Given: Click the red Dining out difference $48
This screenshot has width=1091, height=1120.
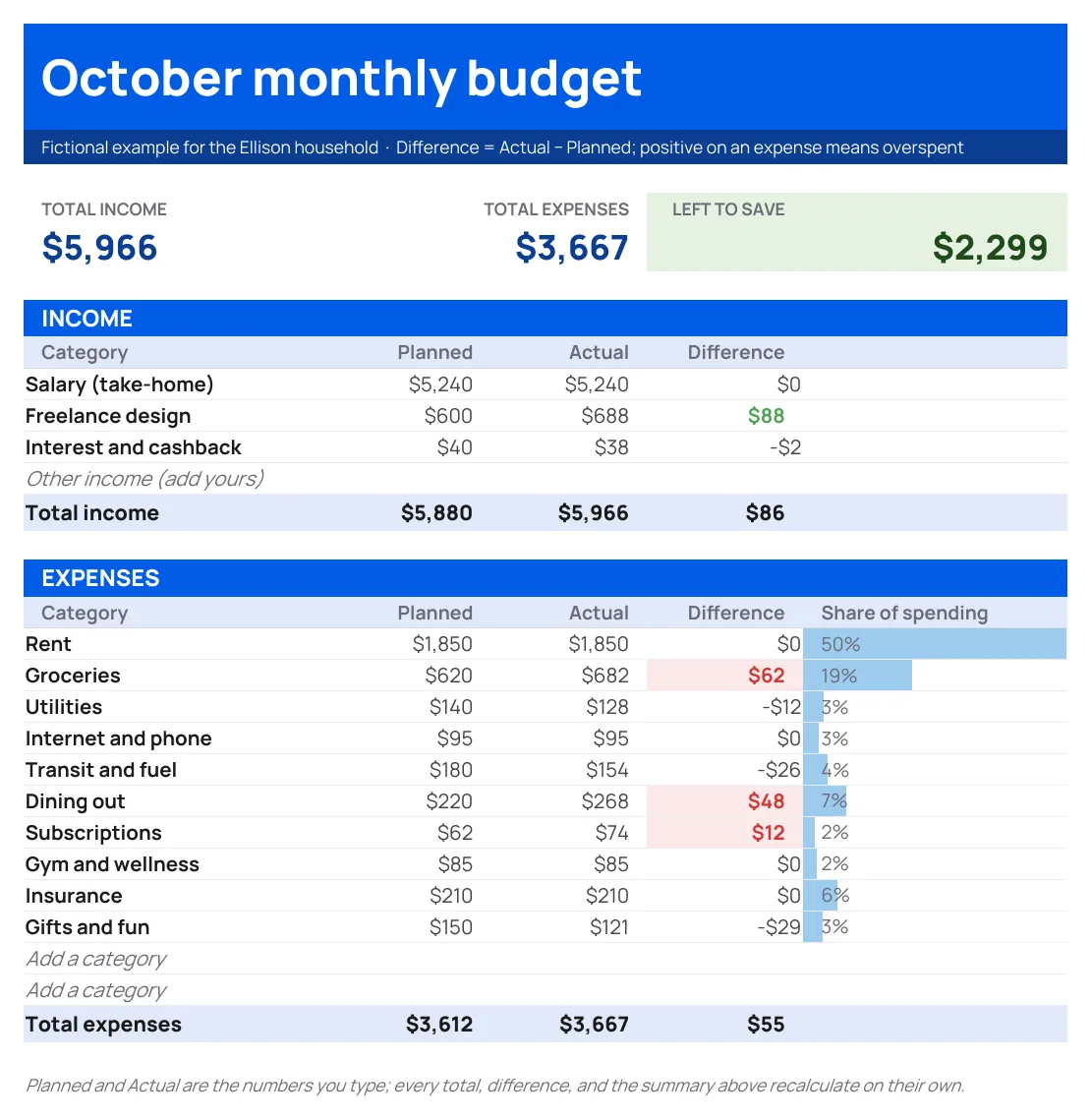Looking at the screenshot, I should click(766, 801).
